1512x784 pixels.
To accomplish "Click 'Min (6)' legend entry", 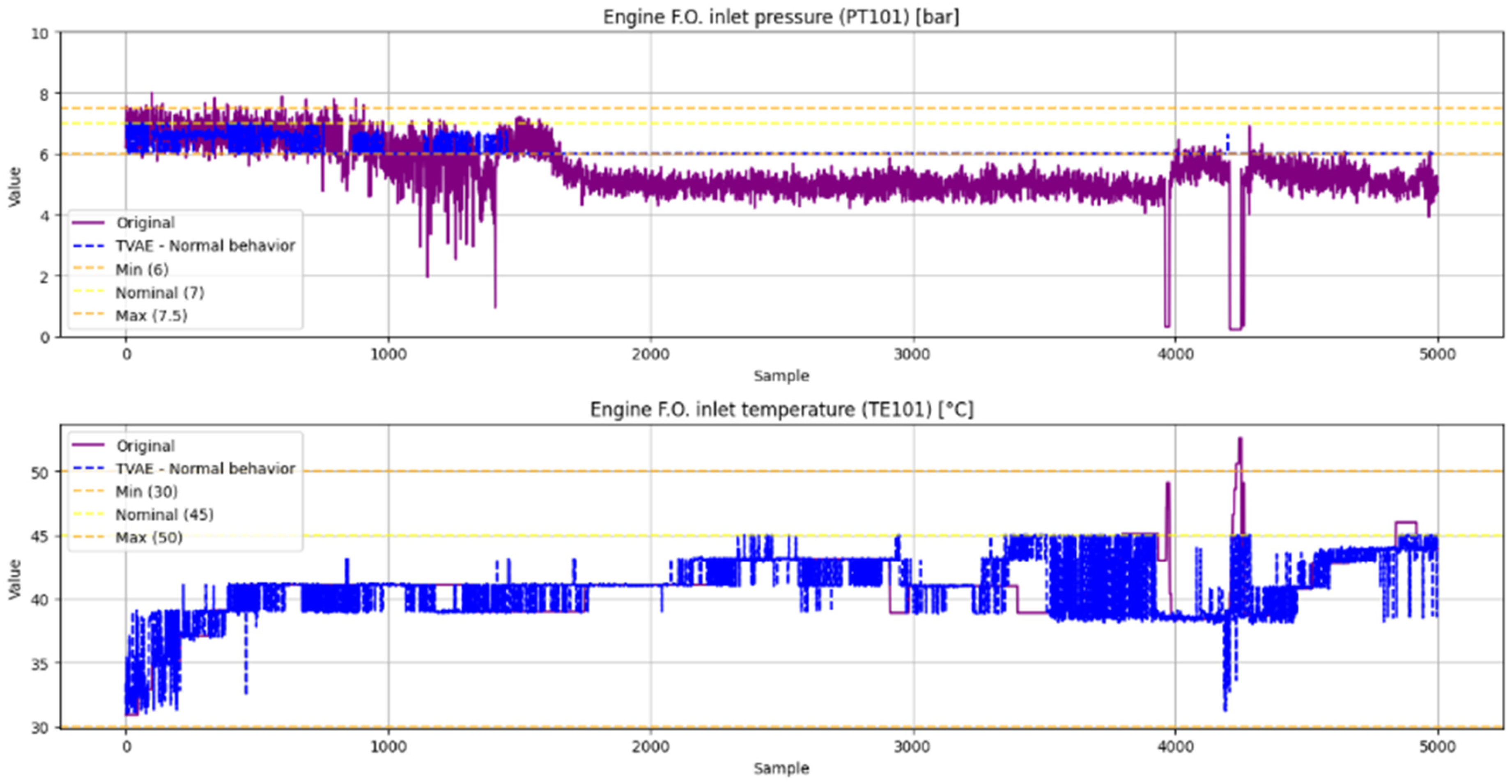I will (x=141, y=269).
